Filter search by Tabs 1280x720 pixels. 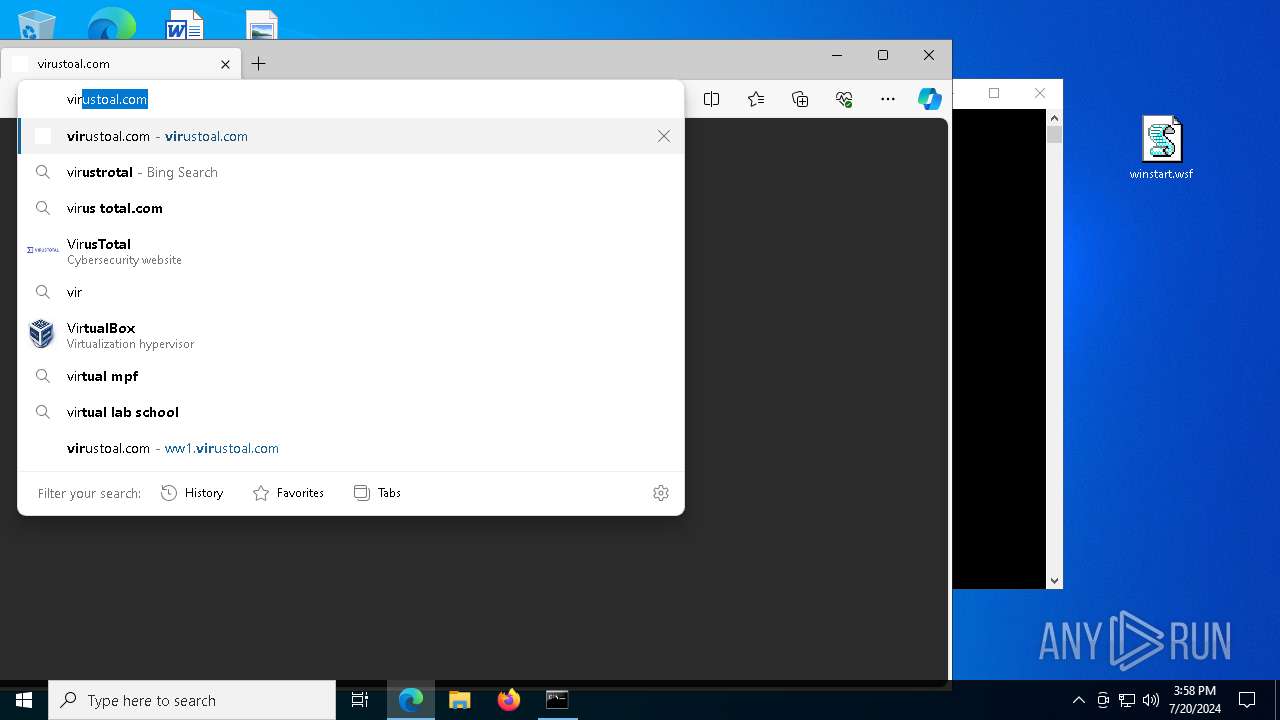tap(377, 493)
